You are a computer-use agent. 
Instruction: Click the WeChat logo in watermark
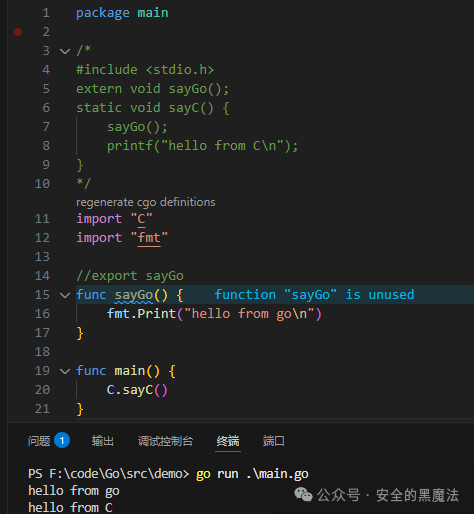(303, 494)
